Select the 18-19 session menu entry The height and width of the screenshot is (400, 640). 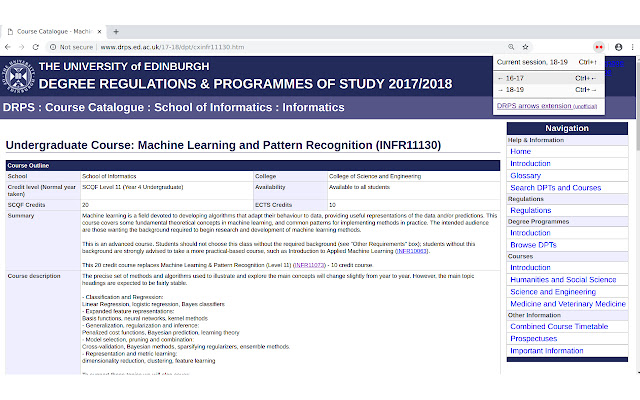coord(549,89)
